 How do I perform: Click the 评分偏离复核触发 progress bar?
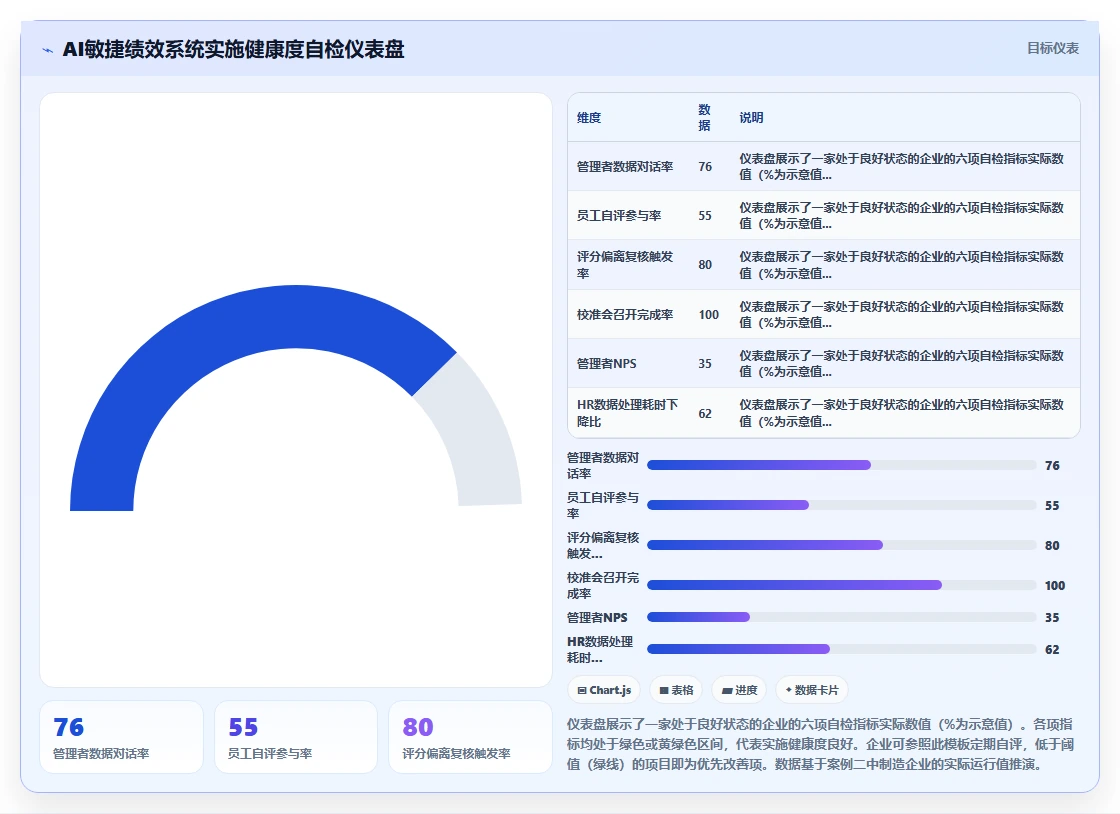841,545
